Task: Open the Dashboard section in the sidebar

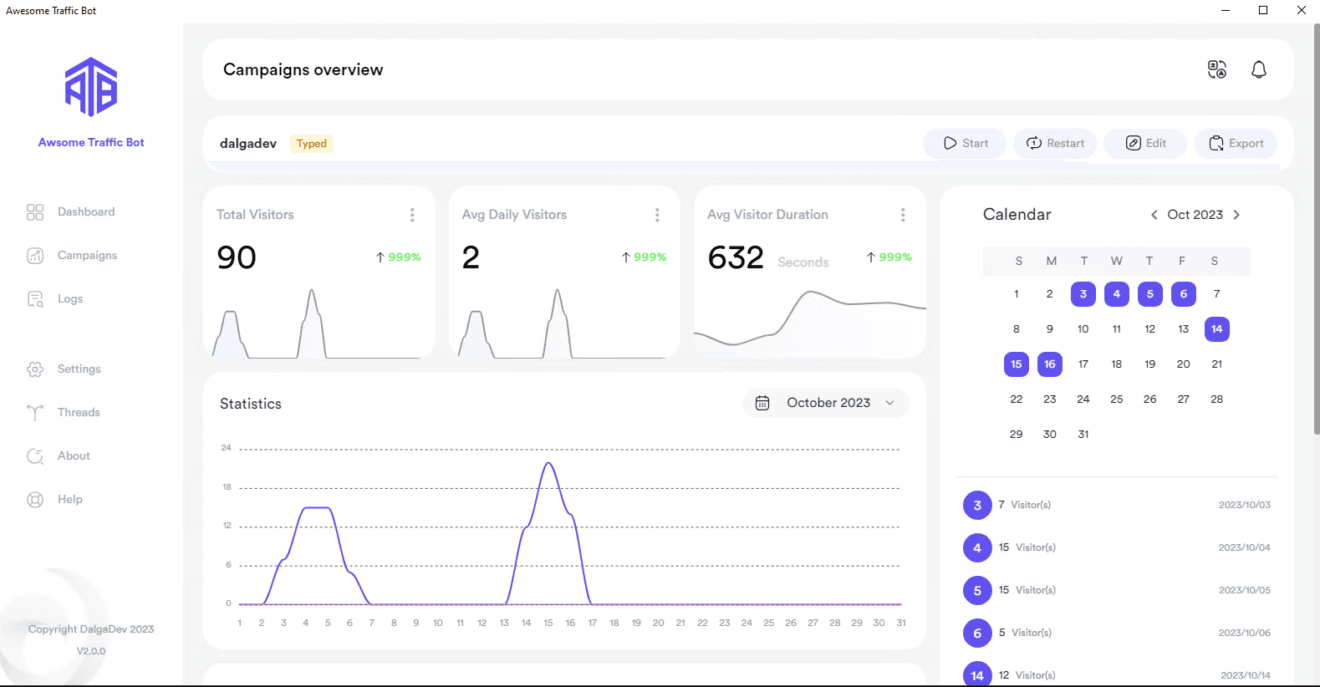Action: pyautogui.click(x=86, y=211)
